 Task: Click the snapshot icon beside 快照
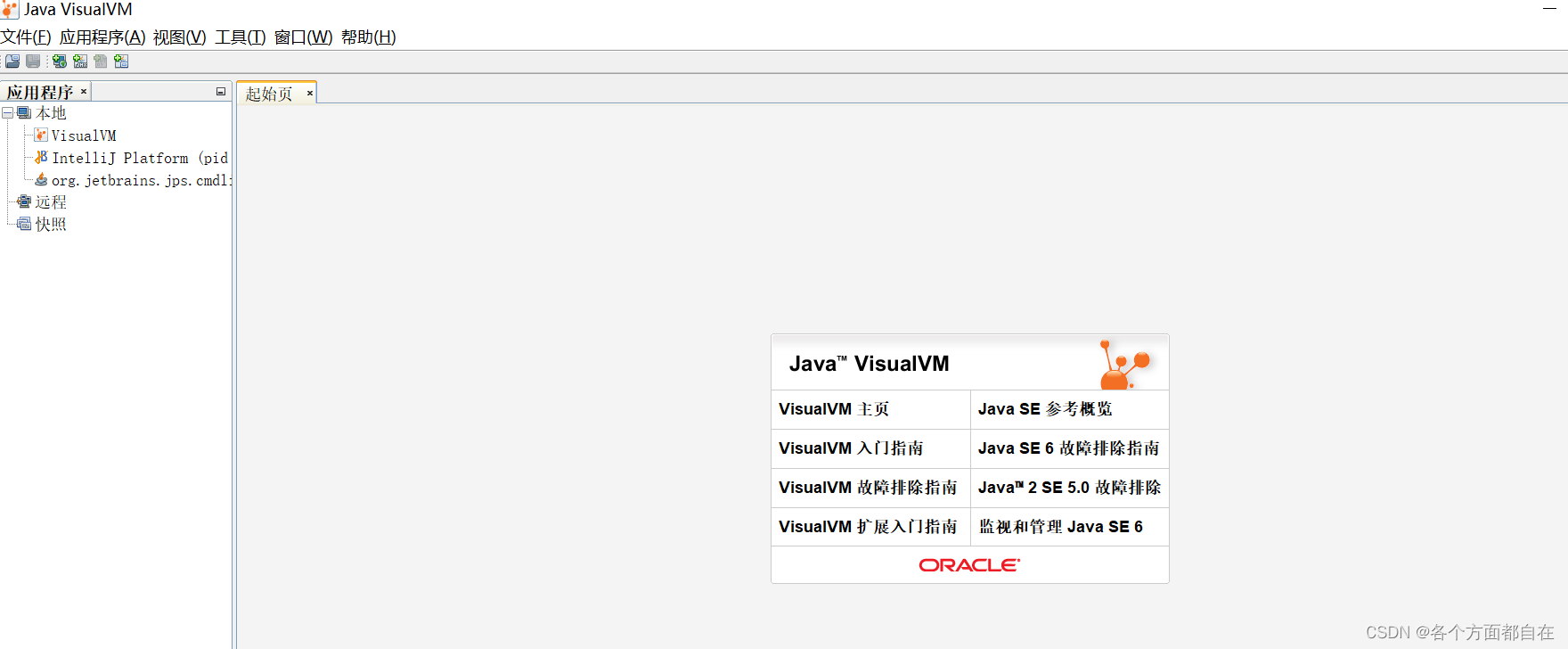(24, 224)
